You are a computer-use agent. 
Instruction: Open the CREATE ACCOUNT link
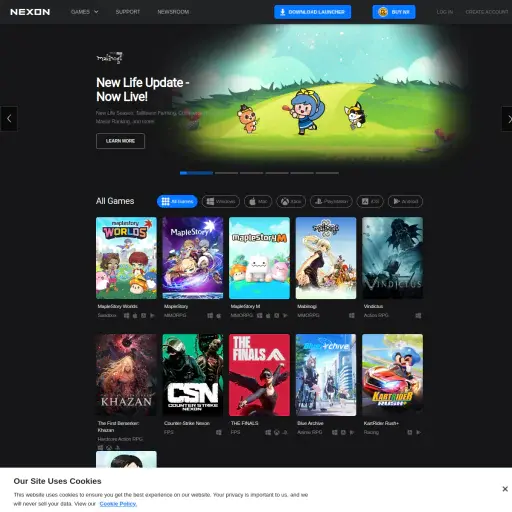pyautogui.click(x=487, y=12)
